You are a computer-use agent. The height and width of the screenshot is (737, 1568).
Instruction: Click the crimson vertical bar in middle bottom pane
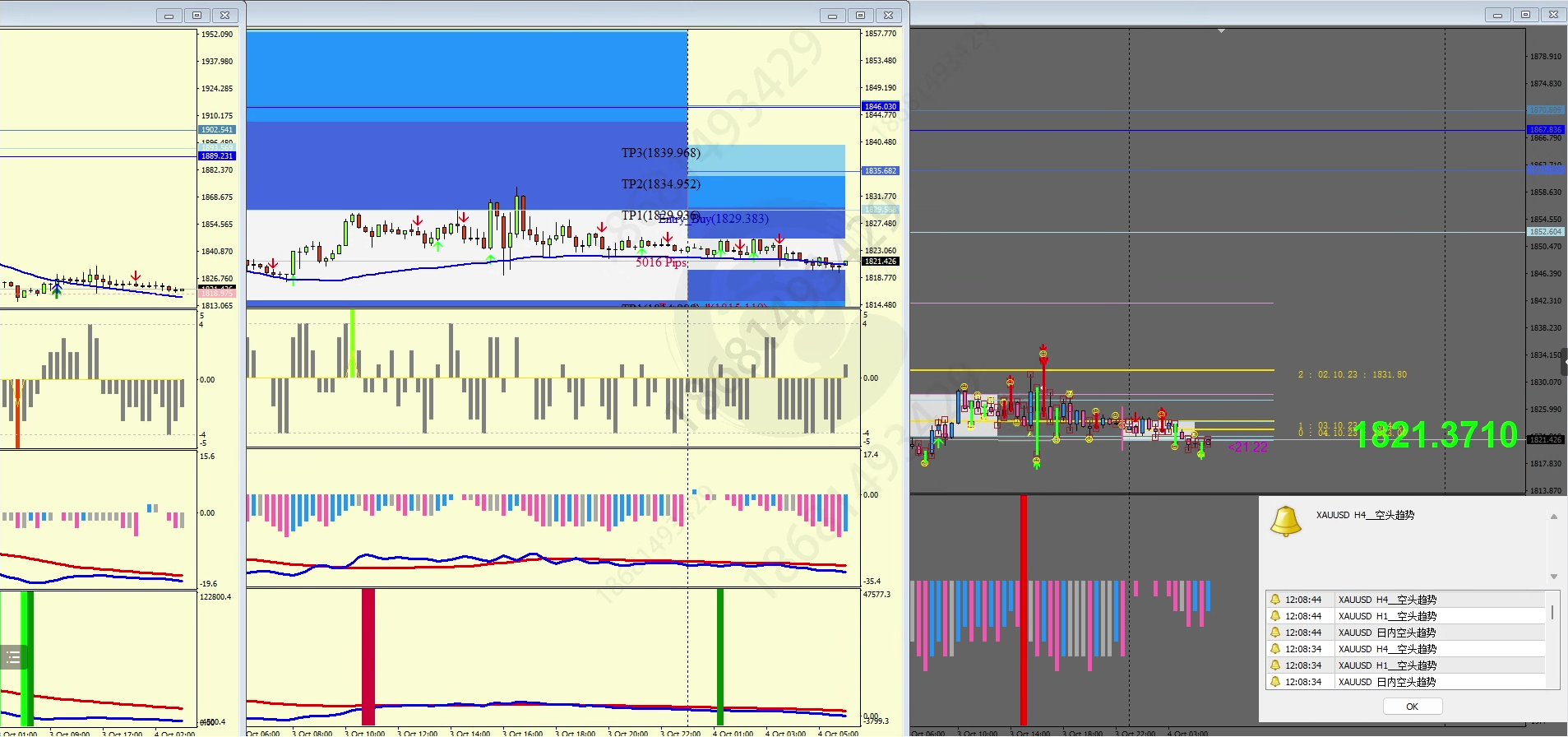click(x=368, y=657)
